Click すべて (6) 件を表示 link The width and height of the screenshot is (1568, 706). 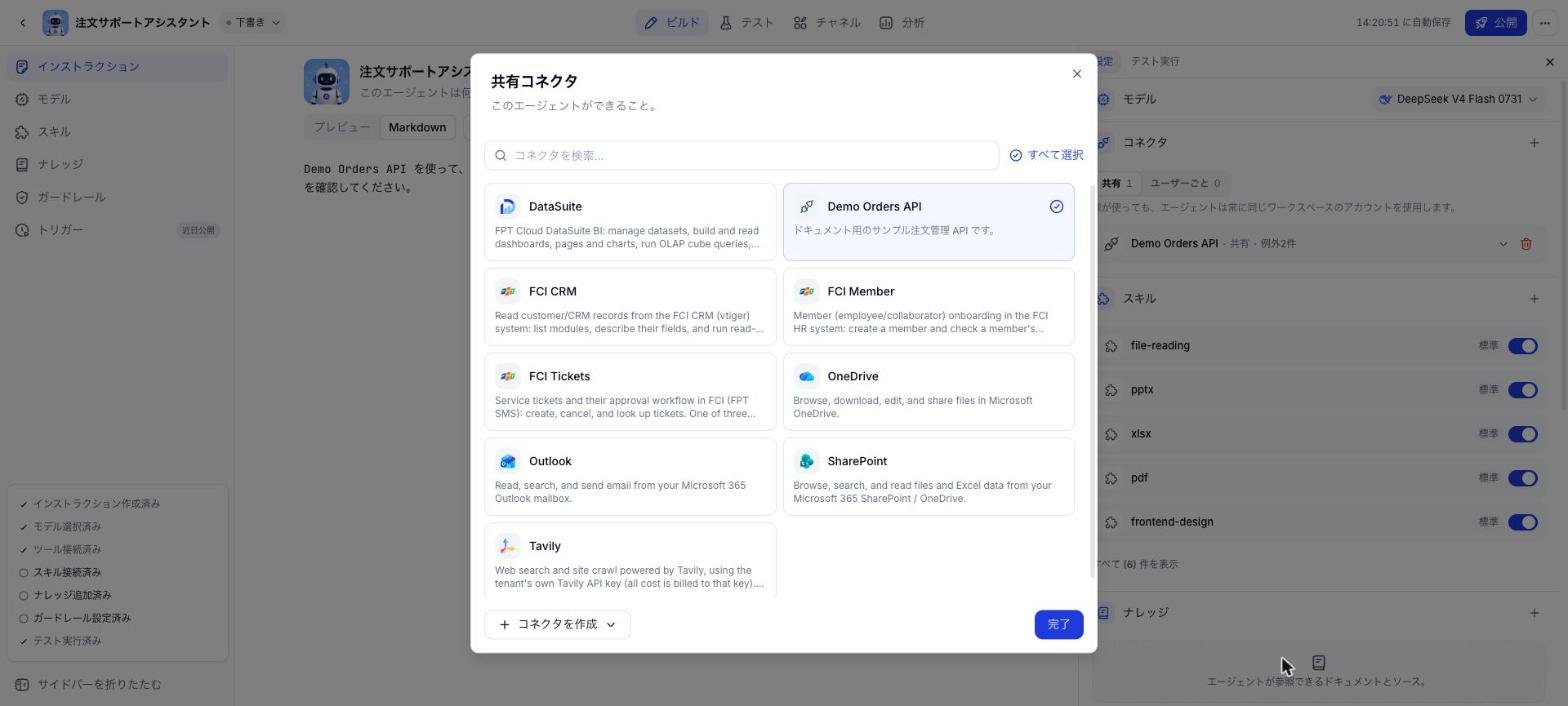(1137, 565)
